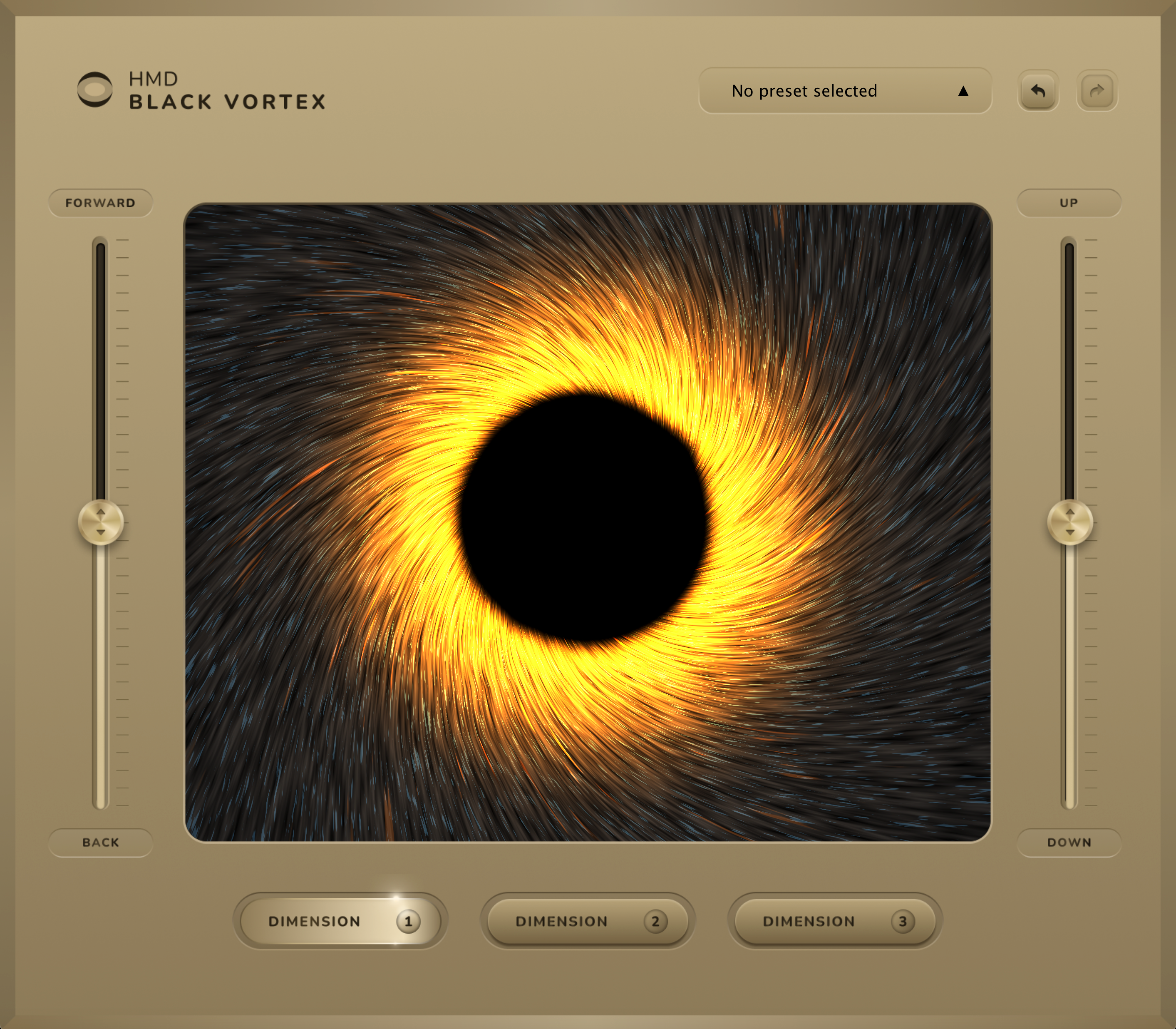Viewport: 1176px width, 1029px height.
Task: Click the BACK label button
Action: (100, 843)
